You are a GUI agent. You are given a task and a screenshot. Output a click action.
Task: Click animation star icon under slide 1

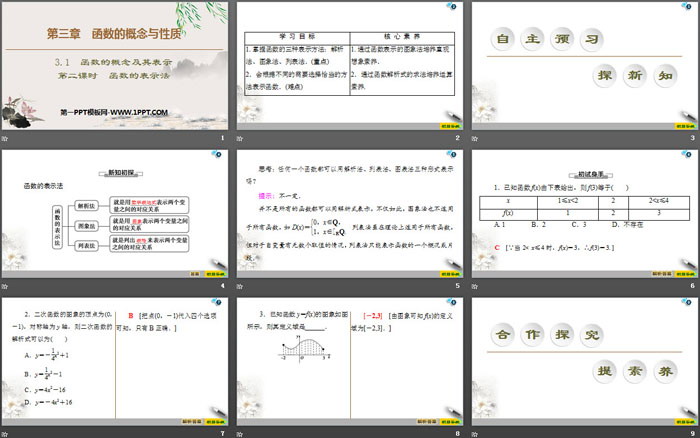5,138
